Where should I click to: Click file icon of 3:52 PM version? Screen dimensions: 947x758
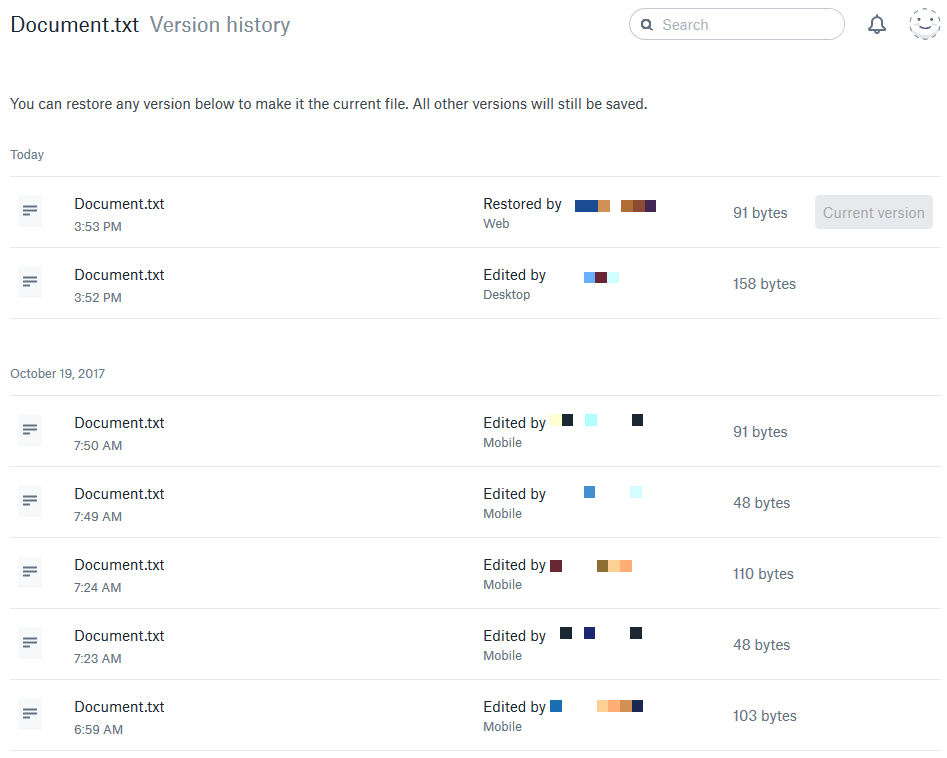[30, 283]
